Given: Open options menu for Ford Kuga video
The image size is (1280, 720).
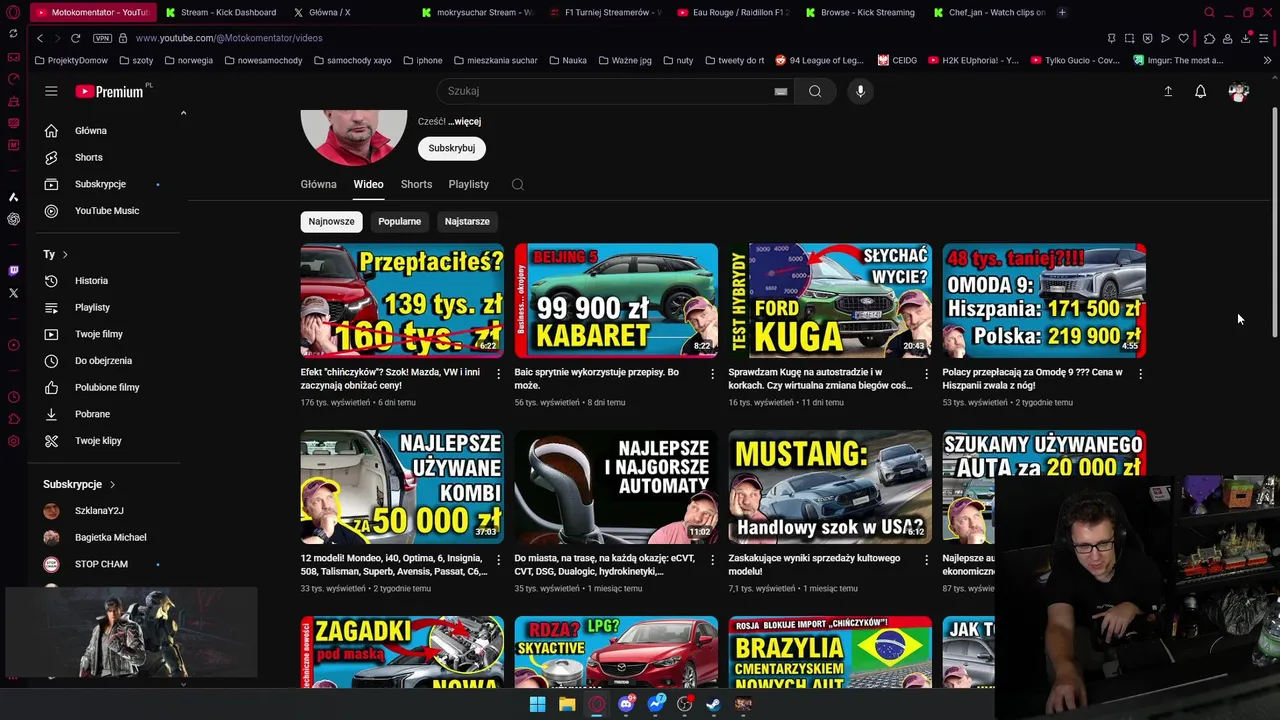Looking at the screenshot, I should tap(927, 374).
